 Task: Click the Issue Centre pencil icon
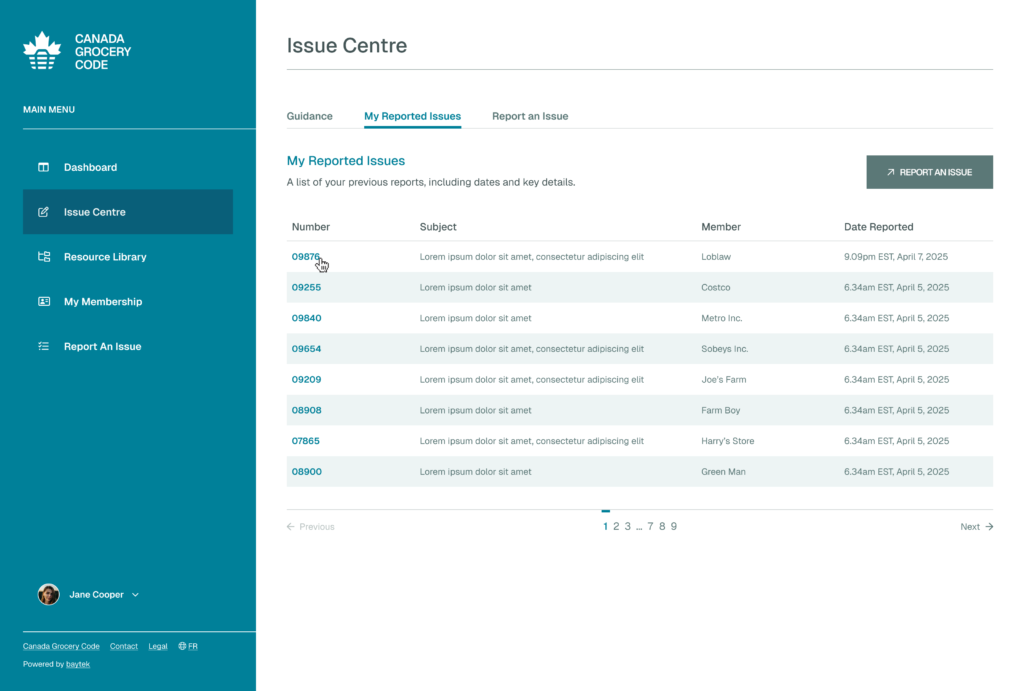pyautogui.click(x=44, y=212)
